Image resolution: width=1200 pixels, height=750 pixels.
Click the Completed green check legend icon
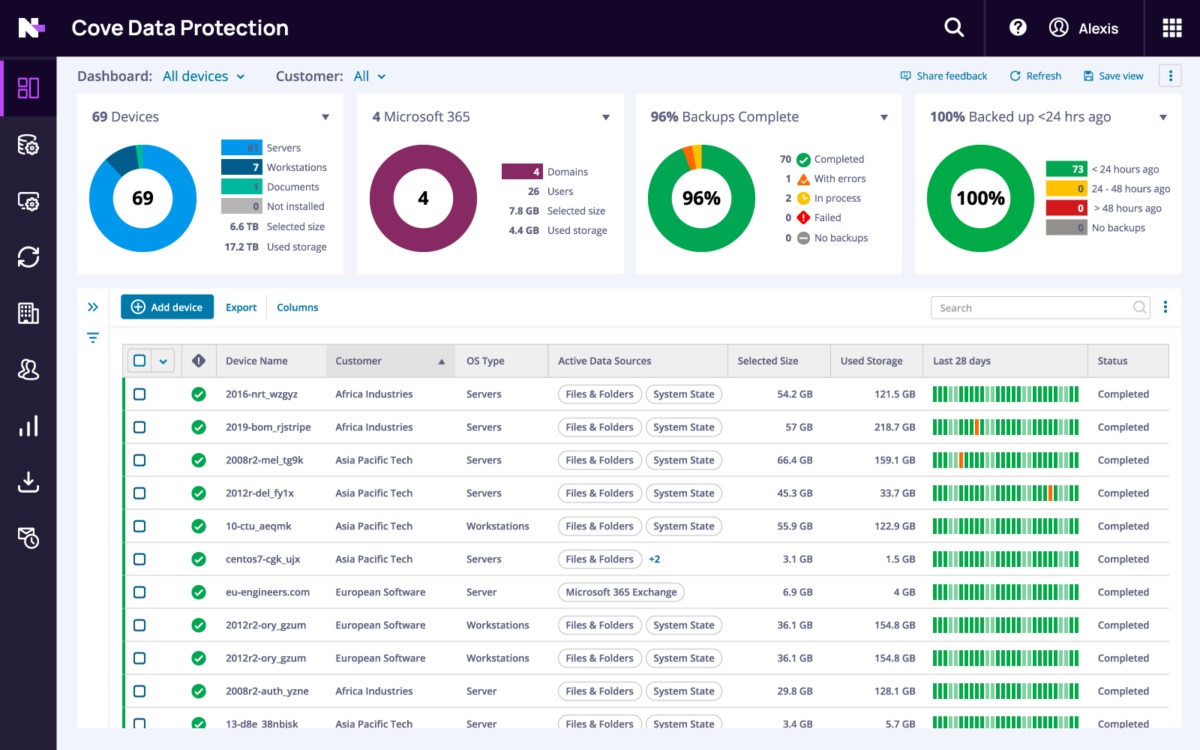point(803,159)
